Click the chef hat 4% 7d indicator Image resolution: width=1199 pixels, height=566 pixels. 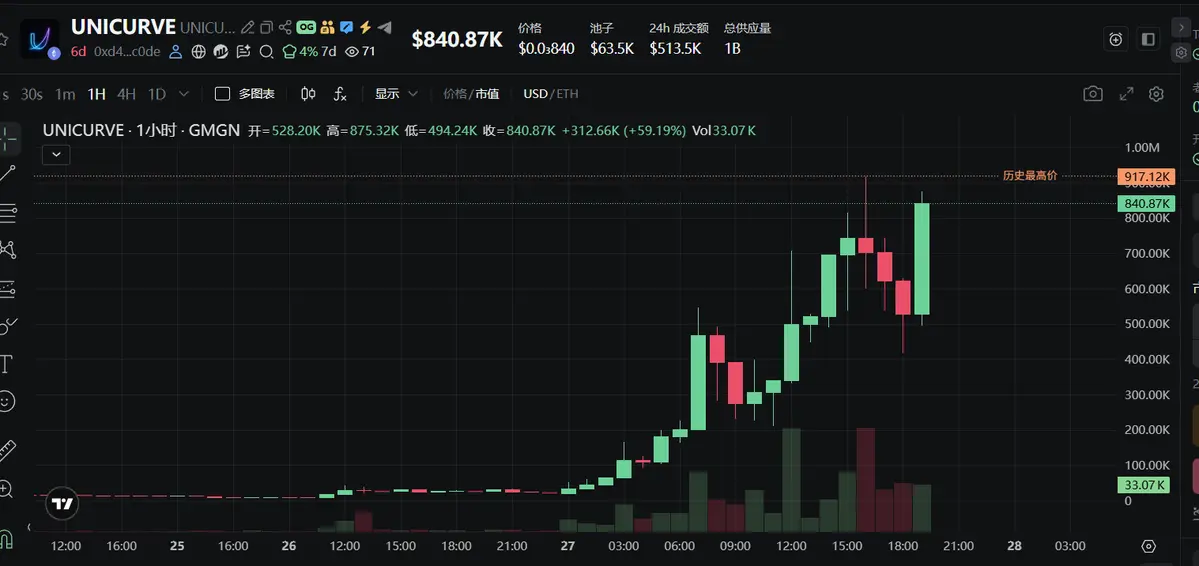[x=309, y=52]
